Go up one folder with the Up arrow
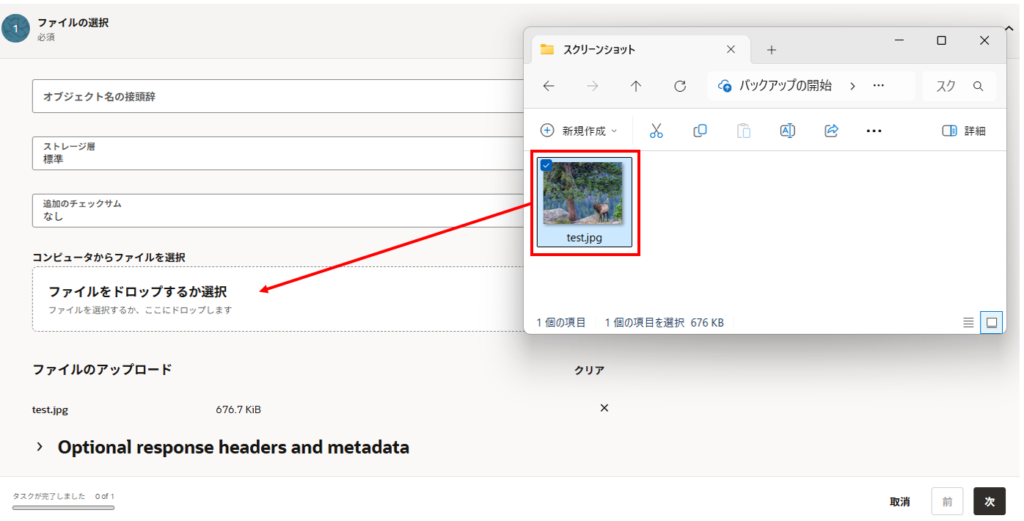This screenshot has height=521, width=1024. [x=636, y=86]
